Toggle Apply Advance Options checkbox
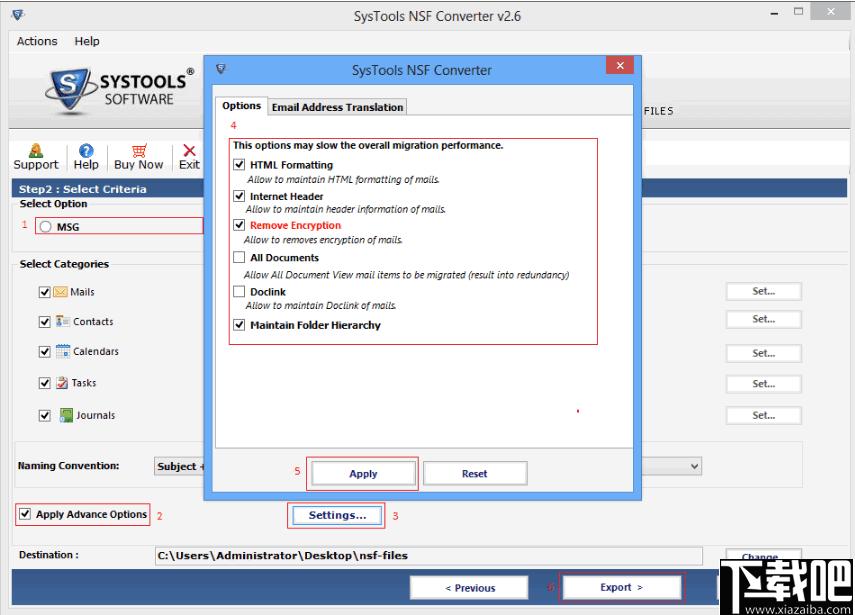Viewport: 855px width, 615px height. point(25,514)
